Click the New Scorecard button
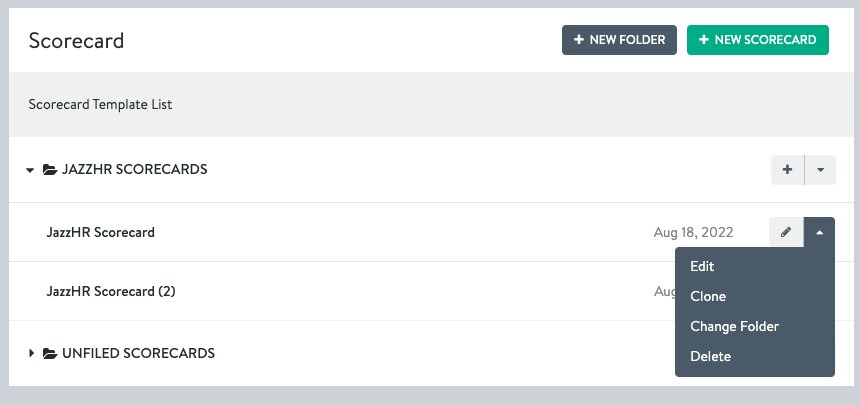The width and height of the screenshot is (860, 405). click(x=757, y=40)
